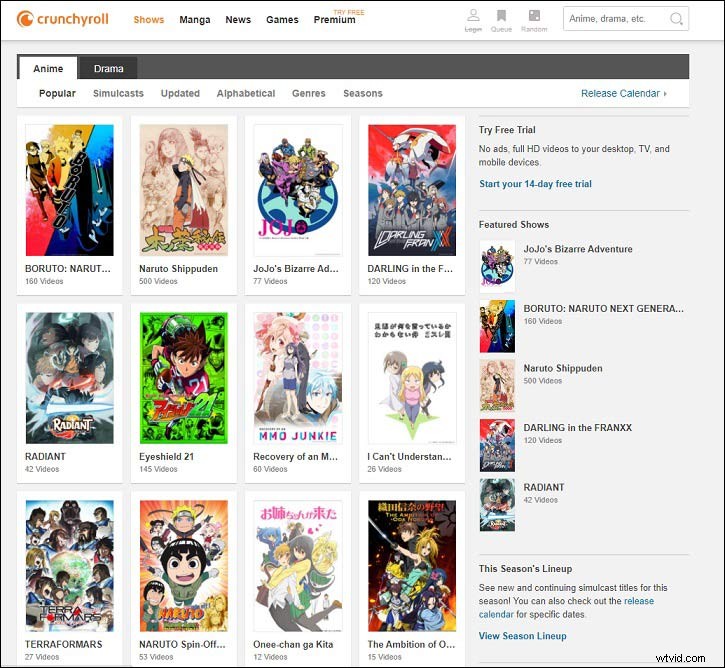Click featured JoJo's Bizarre Adventure title

578,249
